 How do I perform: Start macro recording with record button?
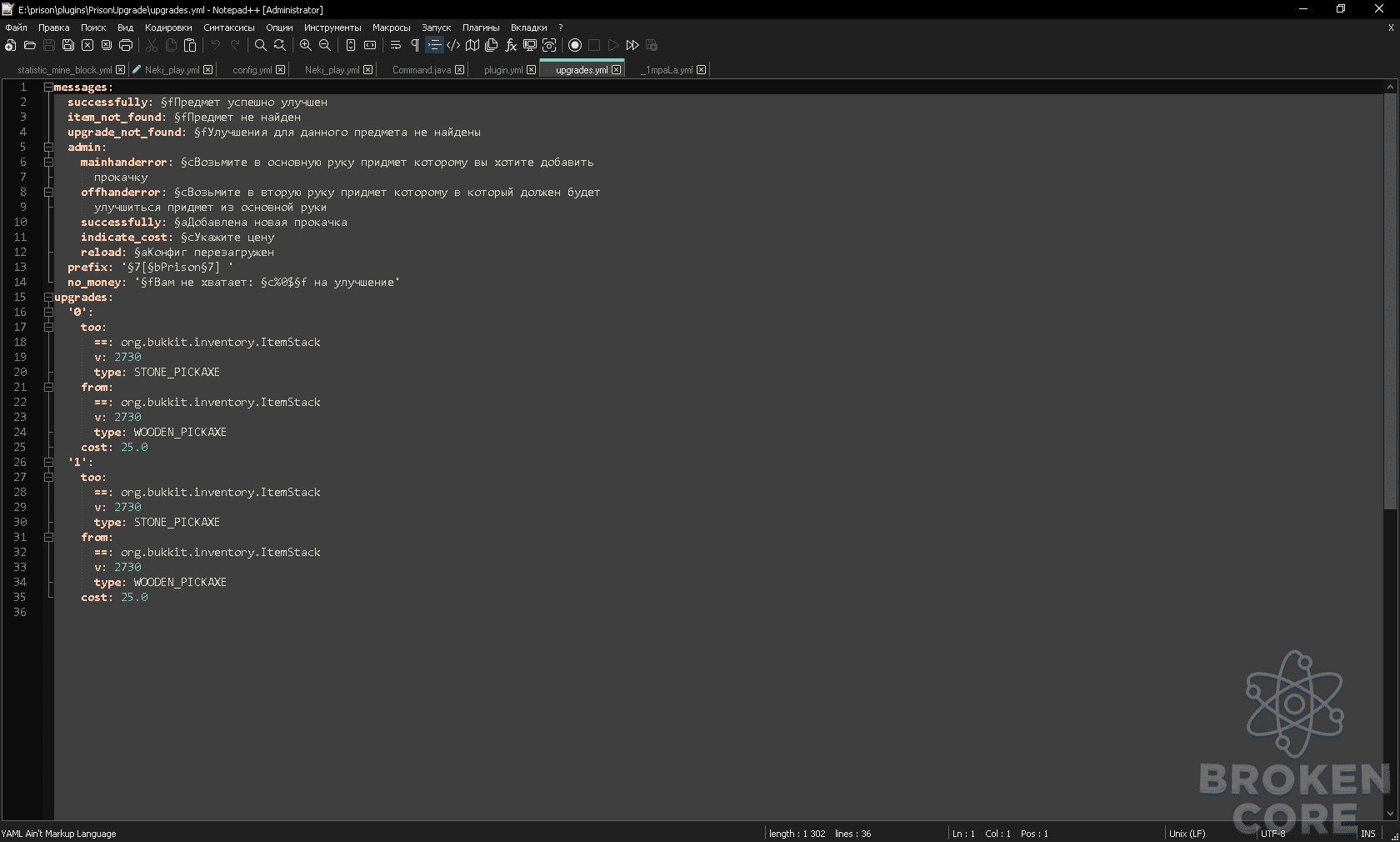click(x=575, y=45)
